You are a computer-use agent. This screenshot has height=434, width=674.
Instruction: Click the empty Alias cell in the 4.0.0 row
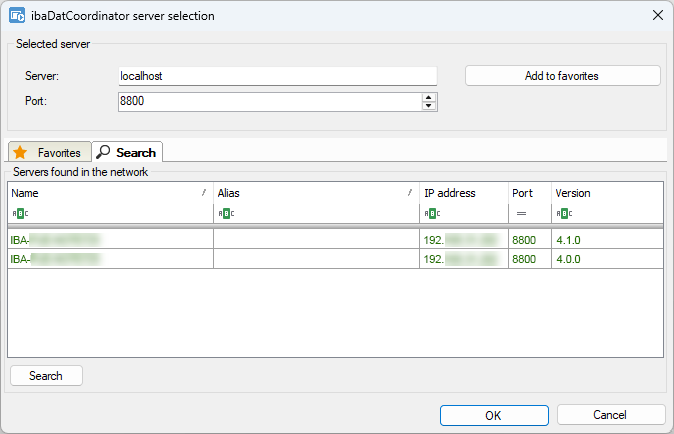[x=316, y=259]
